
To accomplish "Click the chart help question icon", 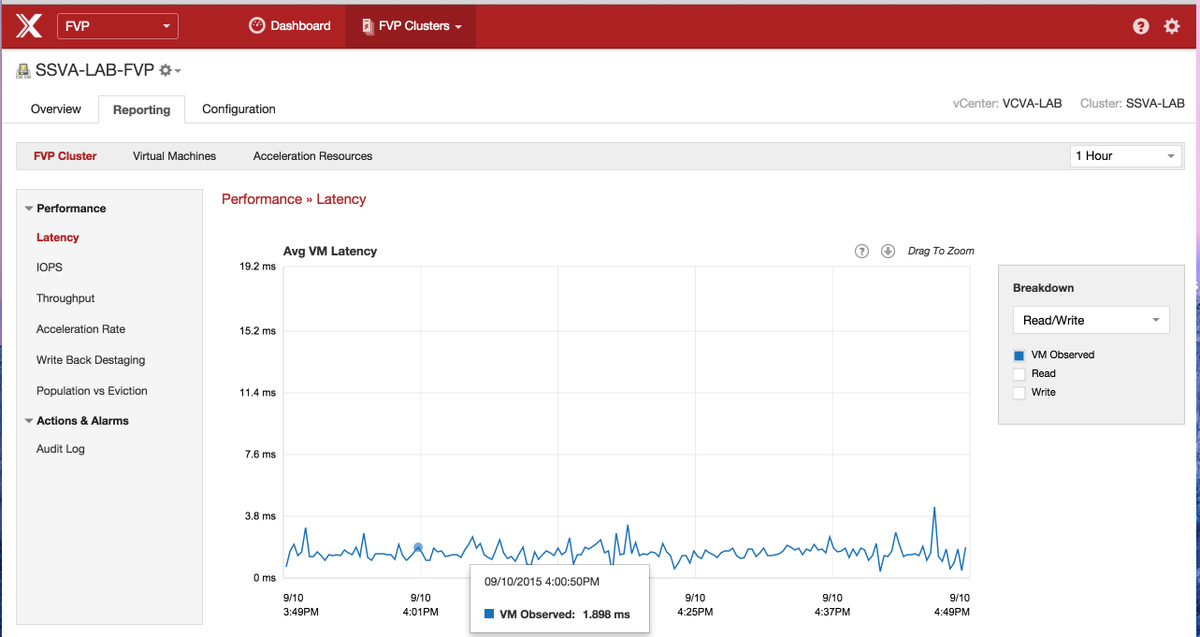I will (861, 251).
